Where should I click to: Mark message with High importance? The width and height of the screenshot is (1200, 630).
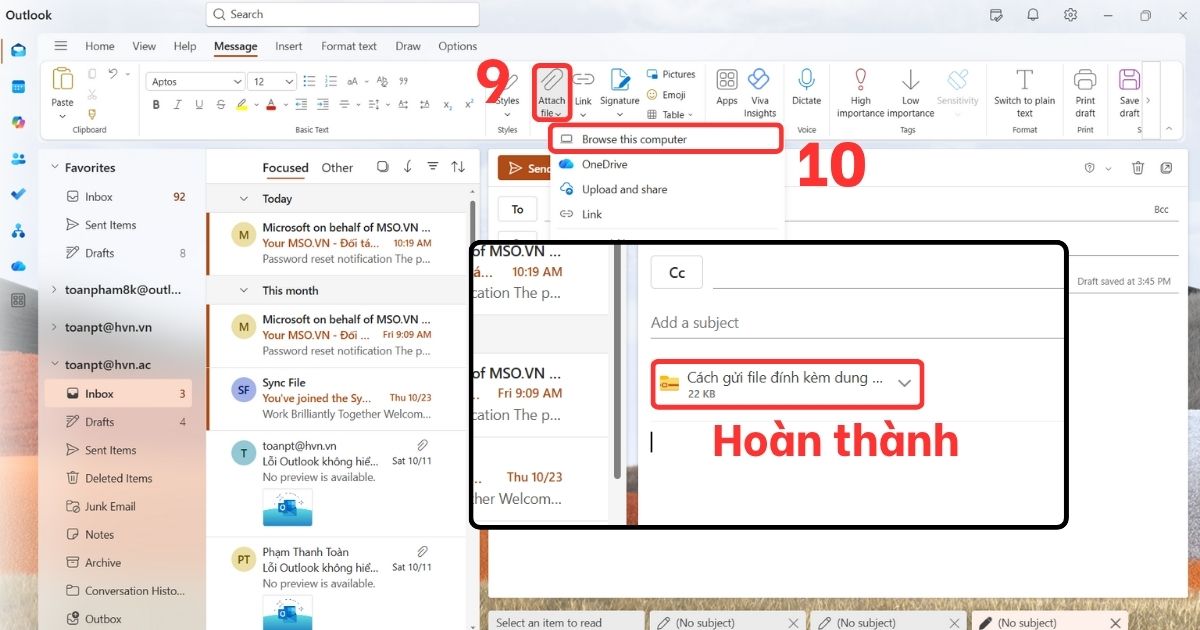(860, 90)
